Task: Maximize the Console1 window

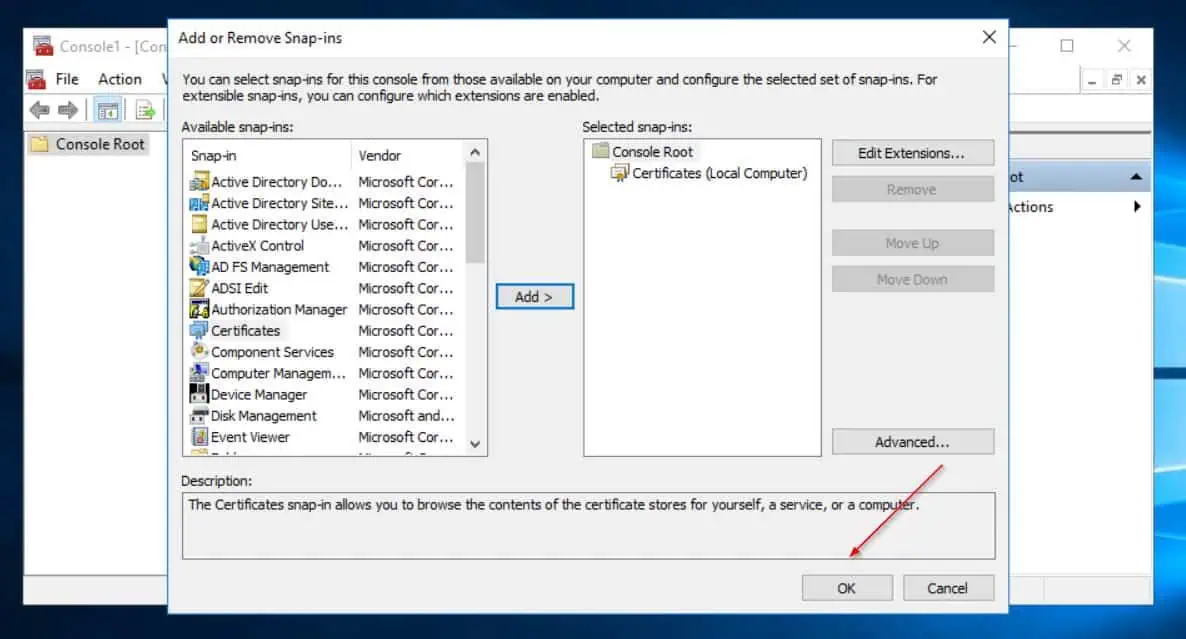Action: pos(1066,46)
